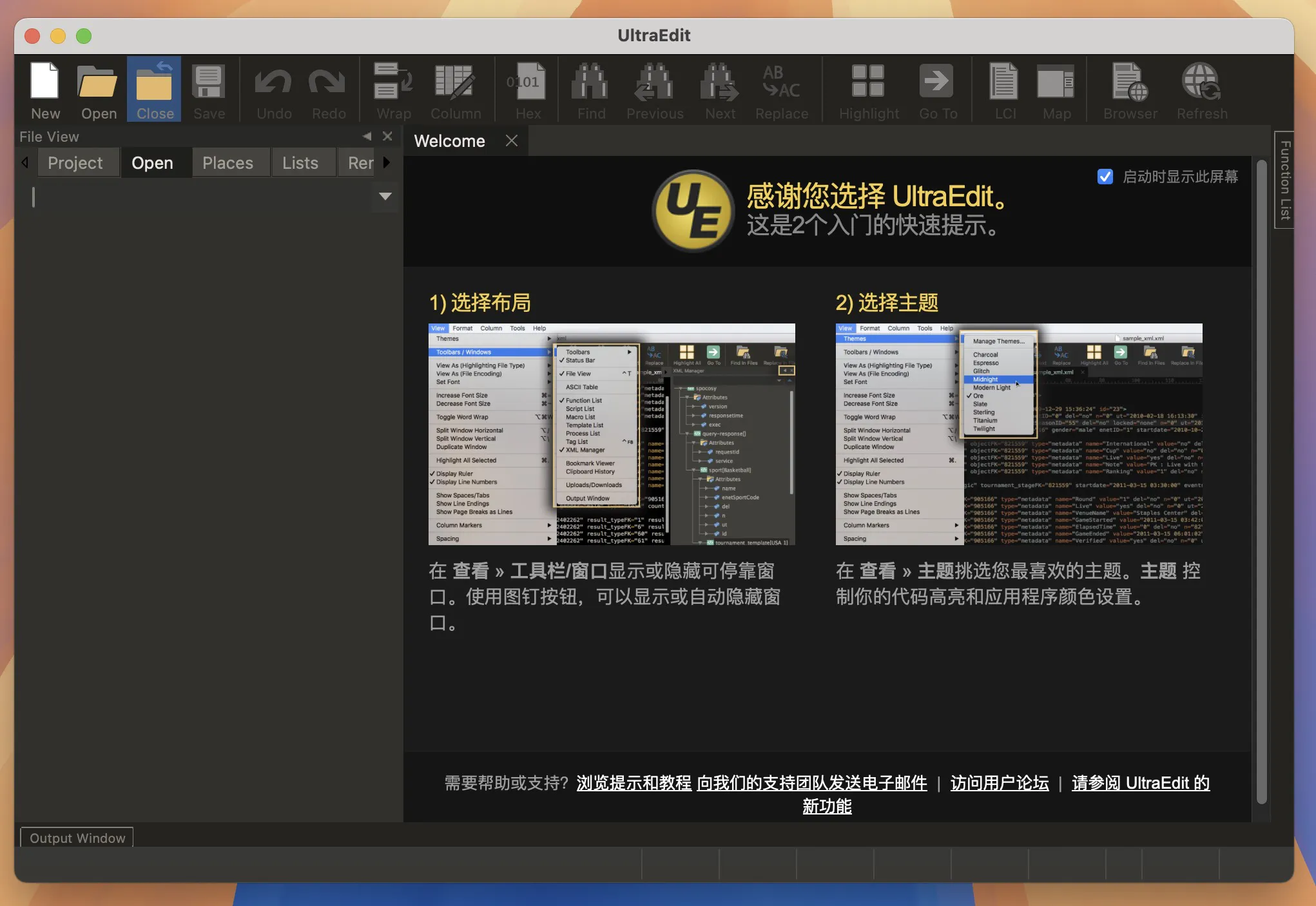Screen dimensions: 1316x906
Task: Close the Welcome tab
Action: pos(512,140)
